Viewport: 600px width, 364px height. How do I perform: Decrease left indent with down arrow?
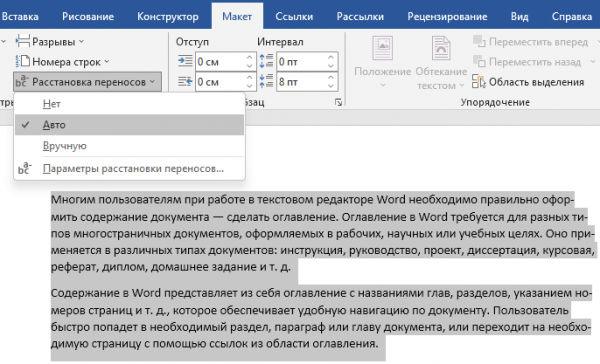coord(249,66)
